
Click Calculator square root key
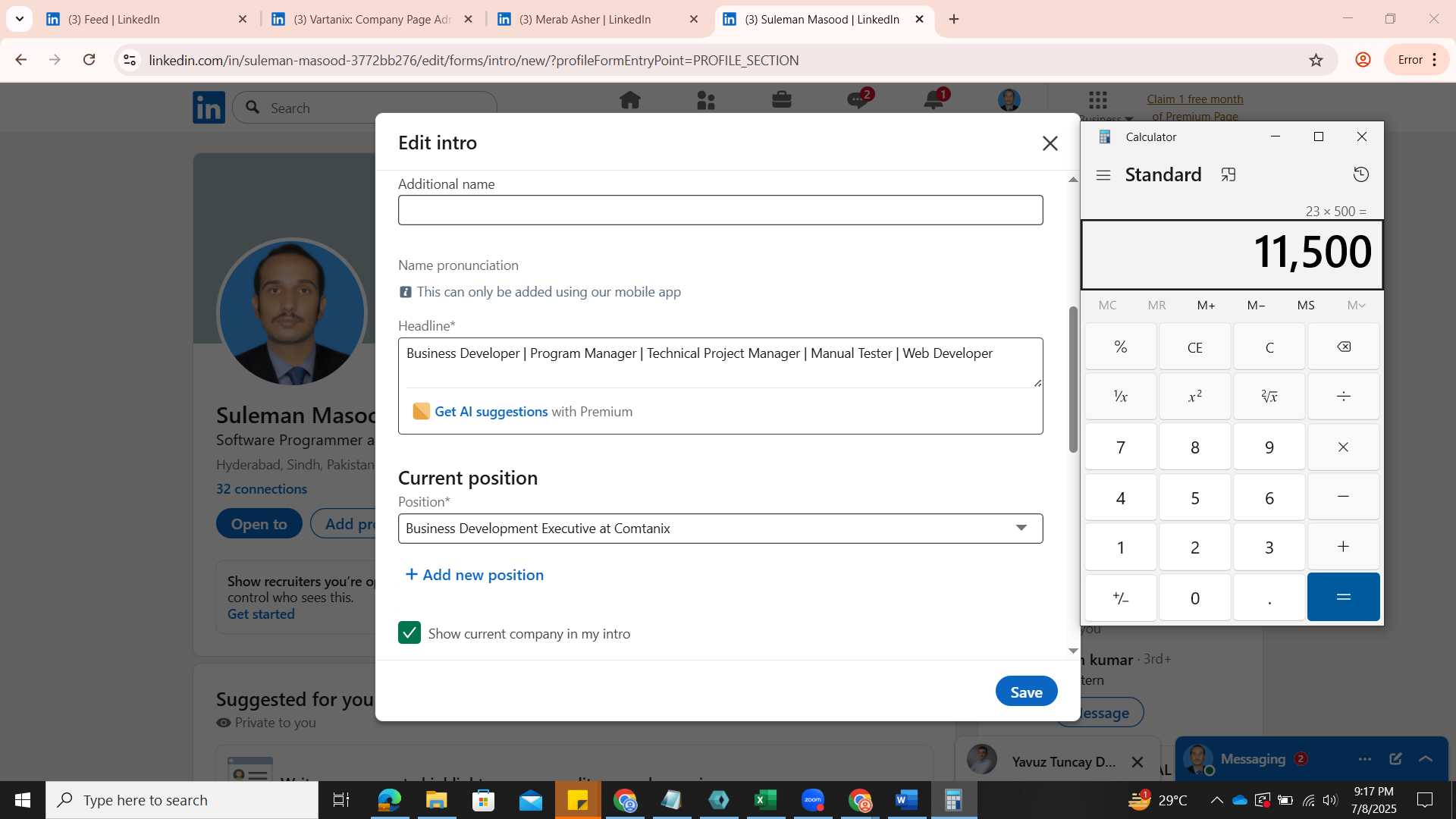click(1269, 397)
